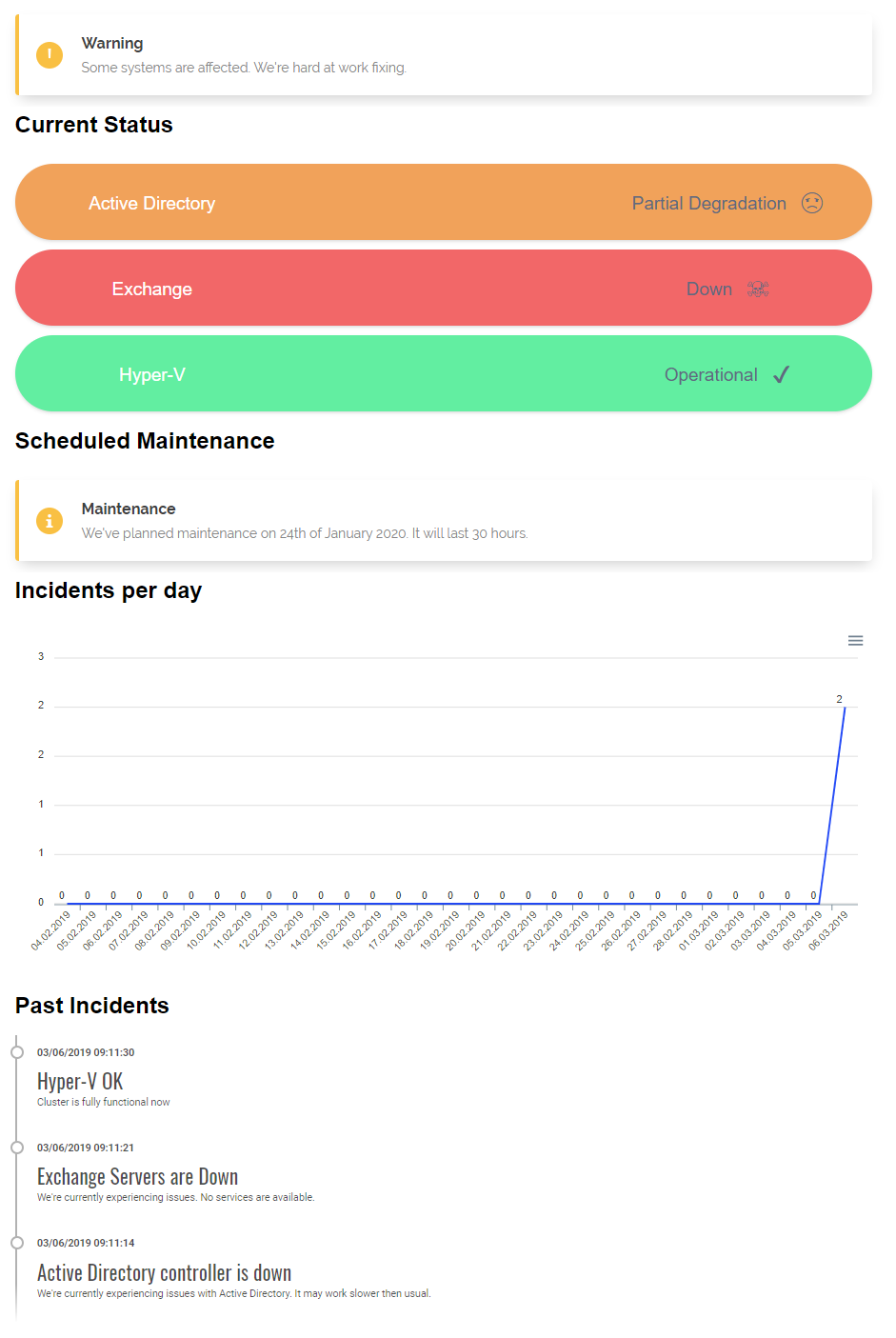Click the skull icon on the Exchange status bar
The image size is (896, 1338).
pos(757,288)
